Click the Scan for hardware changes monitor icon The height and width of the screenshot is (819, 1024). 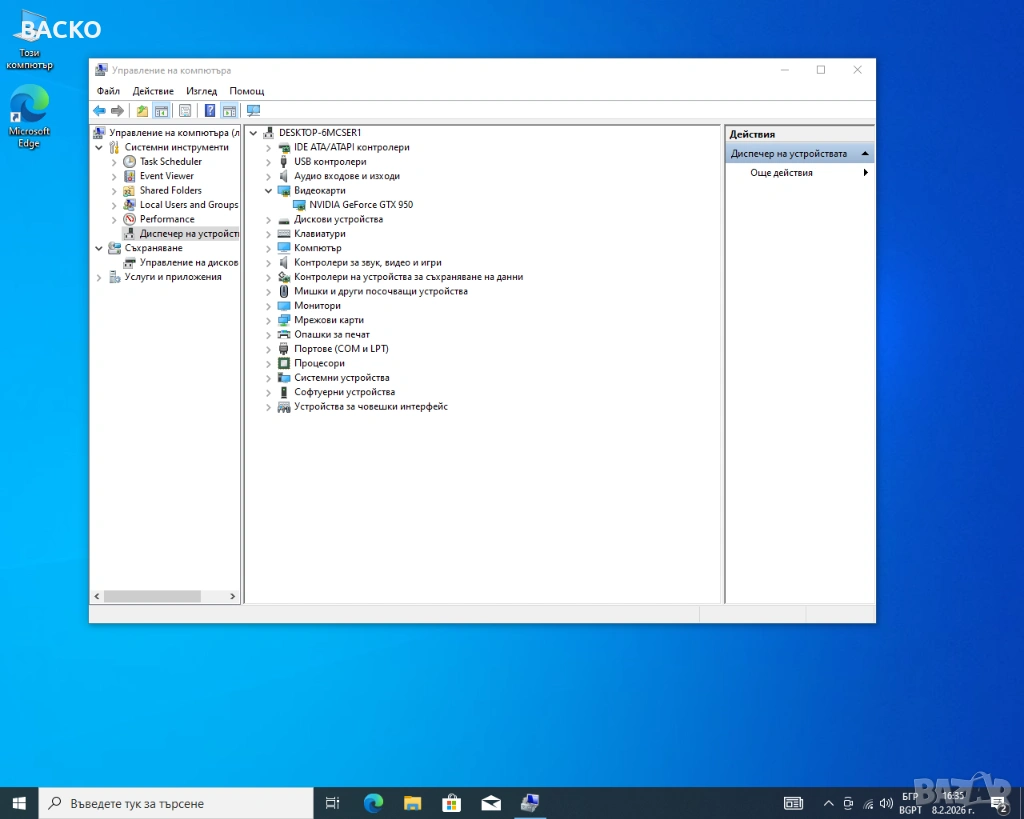(253, 111)
